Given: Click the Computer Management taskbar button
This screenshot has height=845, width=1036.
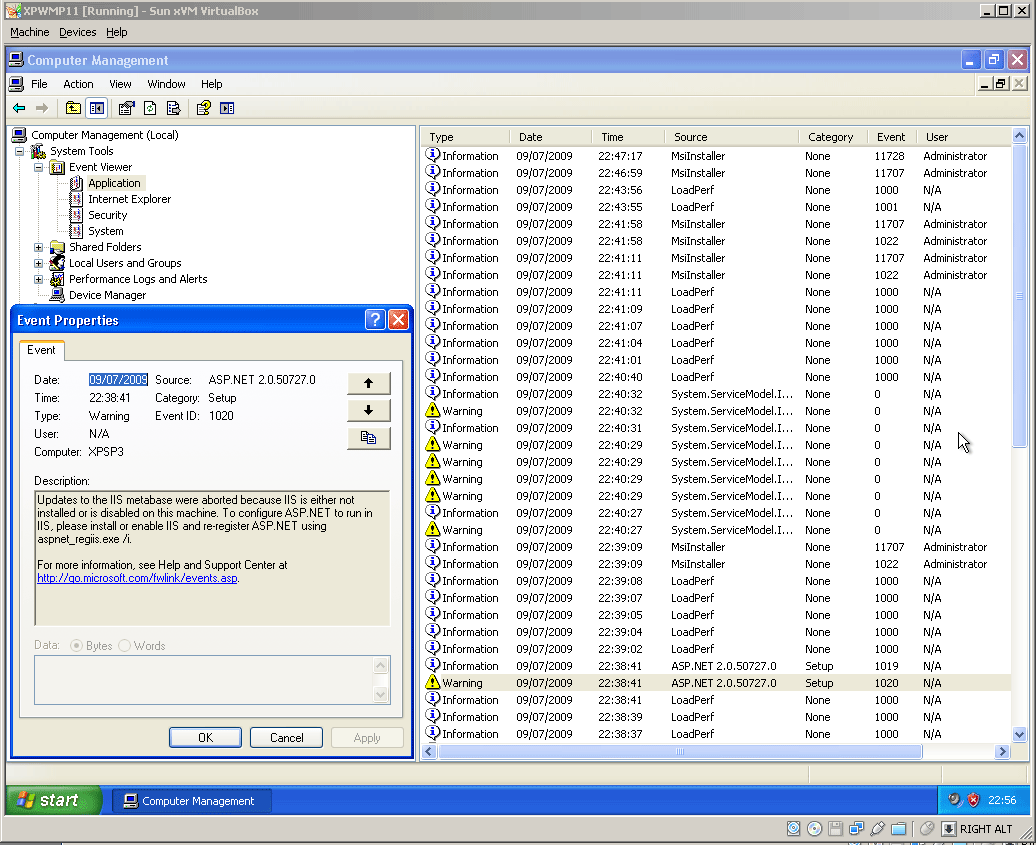Looking at the screenshot, I should point(191,801).
